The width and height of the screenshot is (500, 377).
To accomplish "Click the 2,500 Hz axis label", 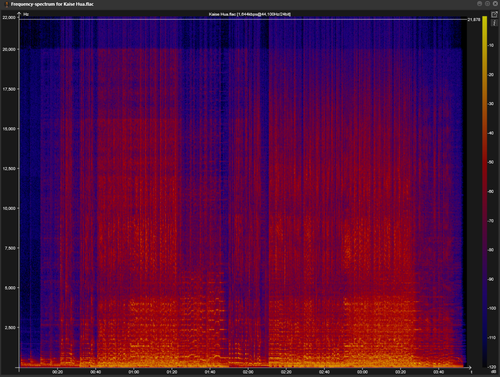I will click(10, 328).
